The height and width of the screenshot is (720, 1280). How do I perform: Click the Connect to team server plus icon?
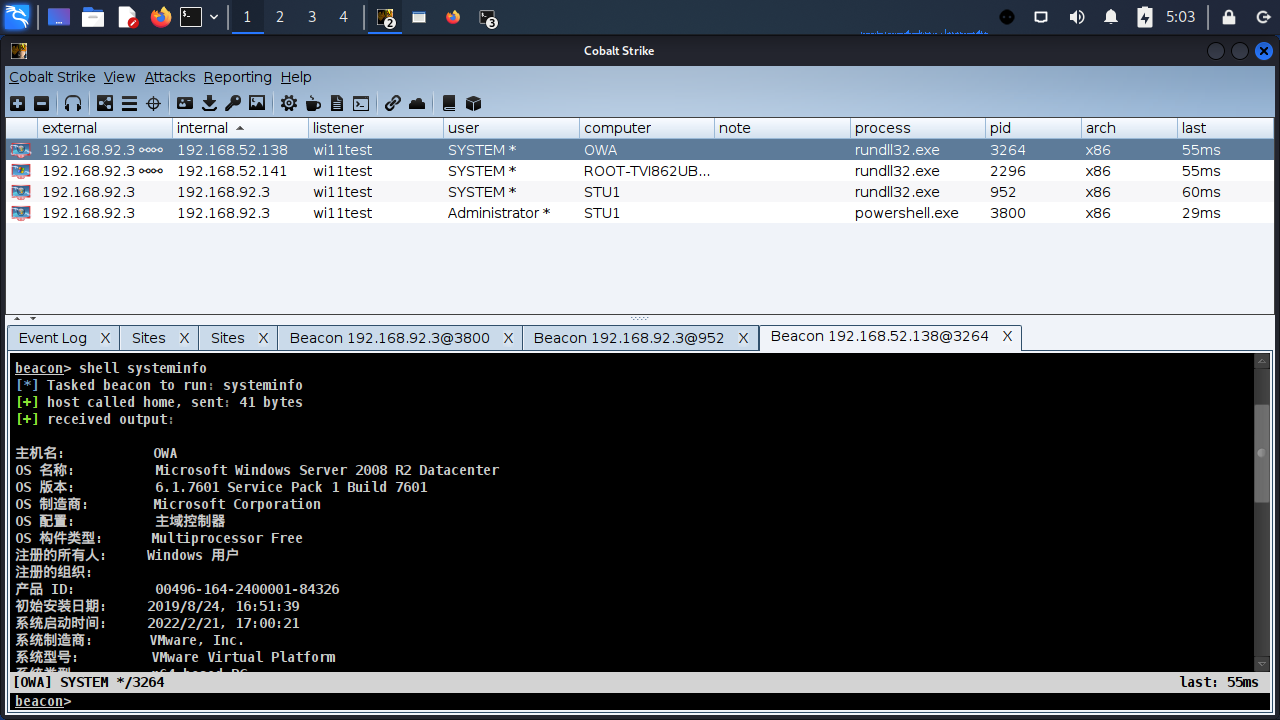[x=17, y=103]
